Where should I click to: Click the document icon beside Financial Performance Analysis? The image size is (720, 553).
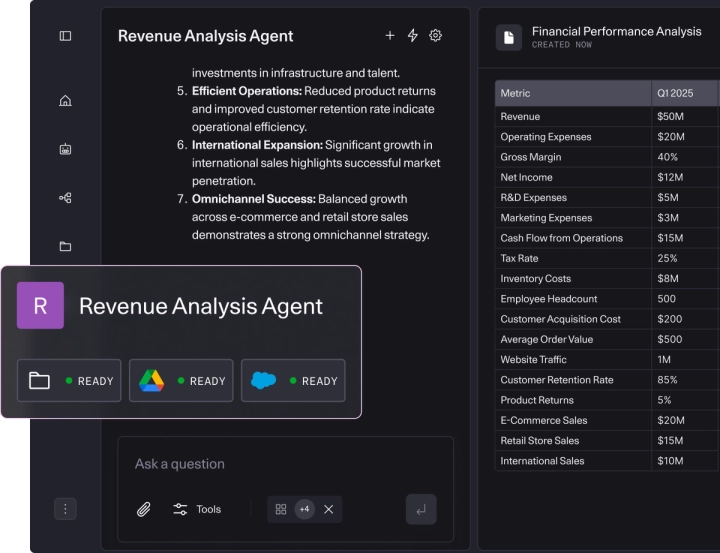pyautogui.click(x=509, y=38)
